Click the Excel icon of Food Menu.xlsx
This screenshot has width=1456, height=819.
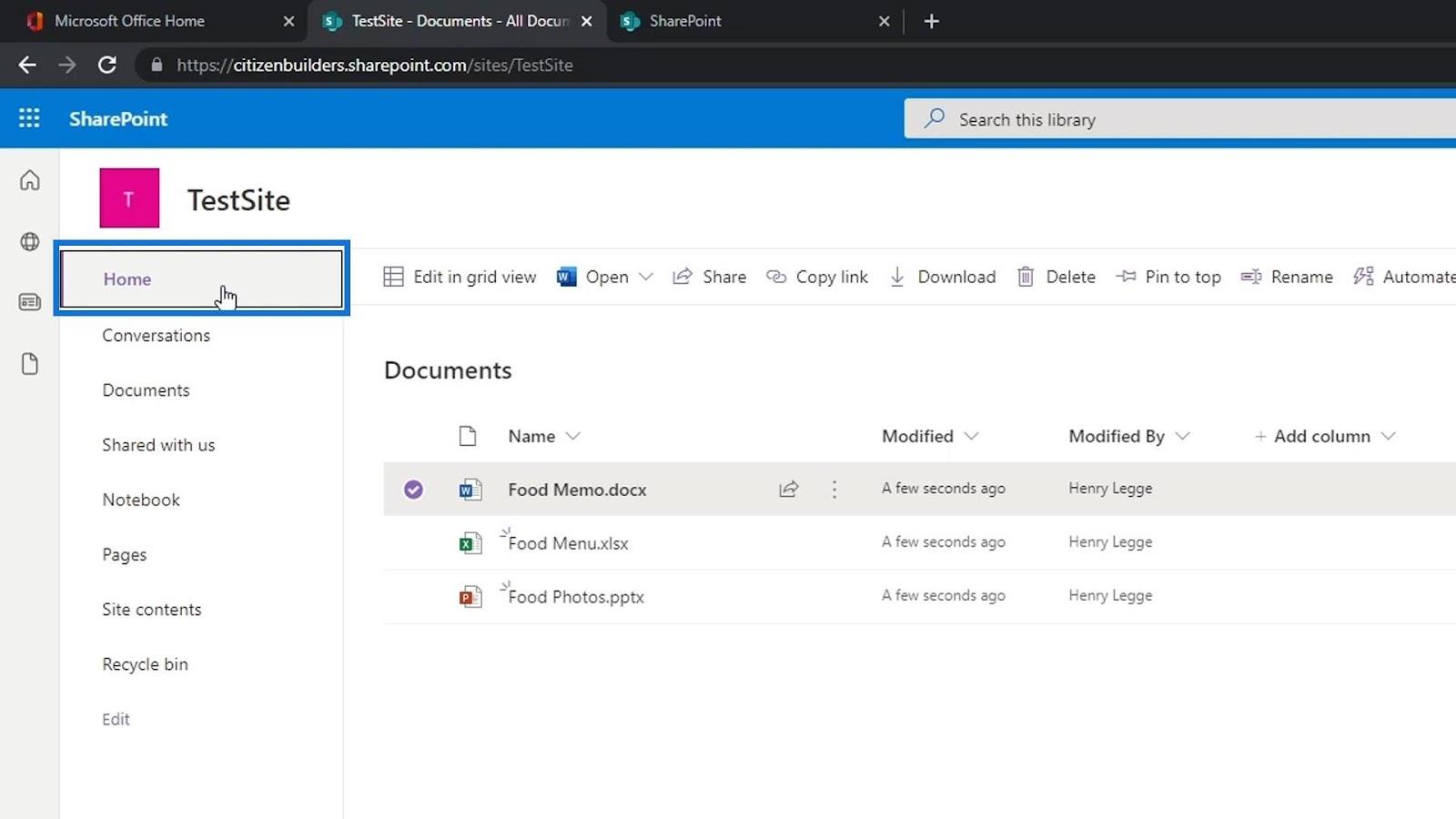tap(470, 543)
